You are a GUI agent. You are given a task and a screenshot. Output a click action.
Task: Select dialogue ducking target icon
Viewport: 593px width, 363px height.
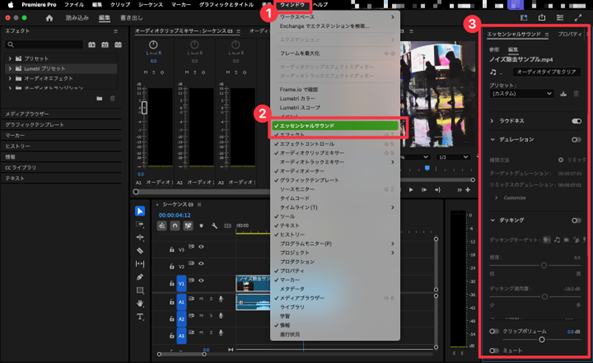pos(546,240)
